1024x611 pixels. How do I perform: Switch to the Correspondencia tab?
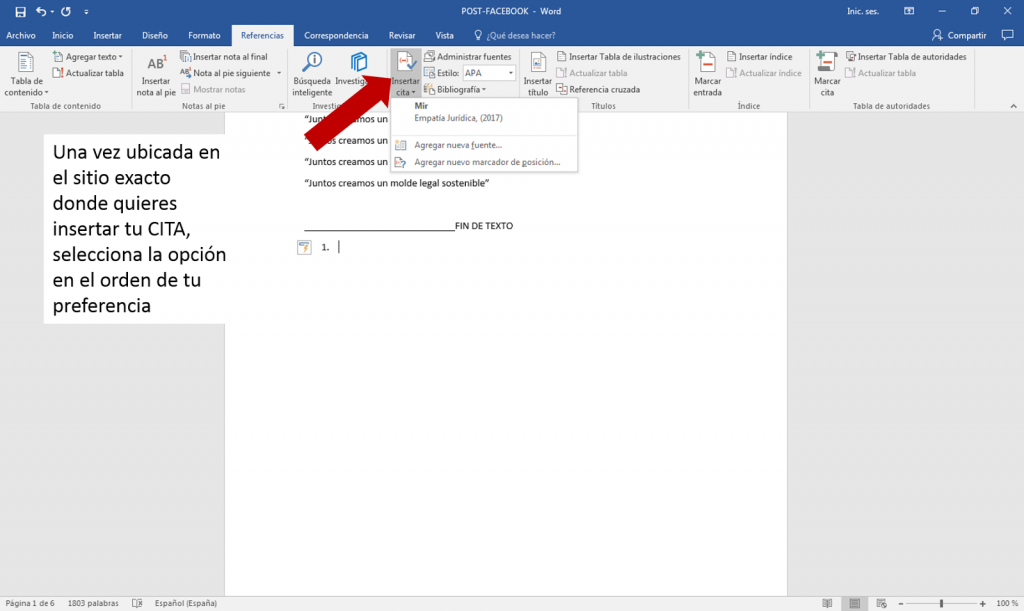(x=336, y=35)
